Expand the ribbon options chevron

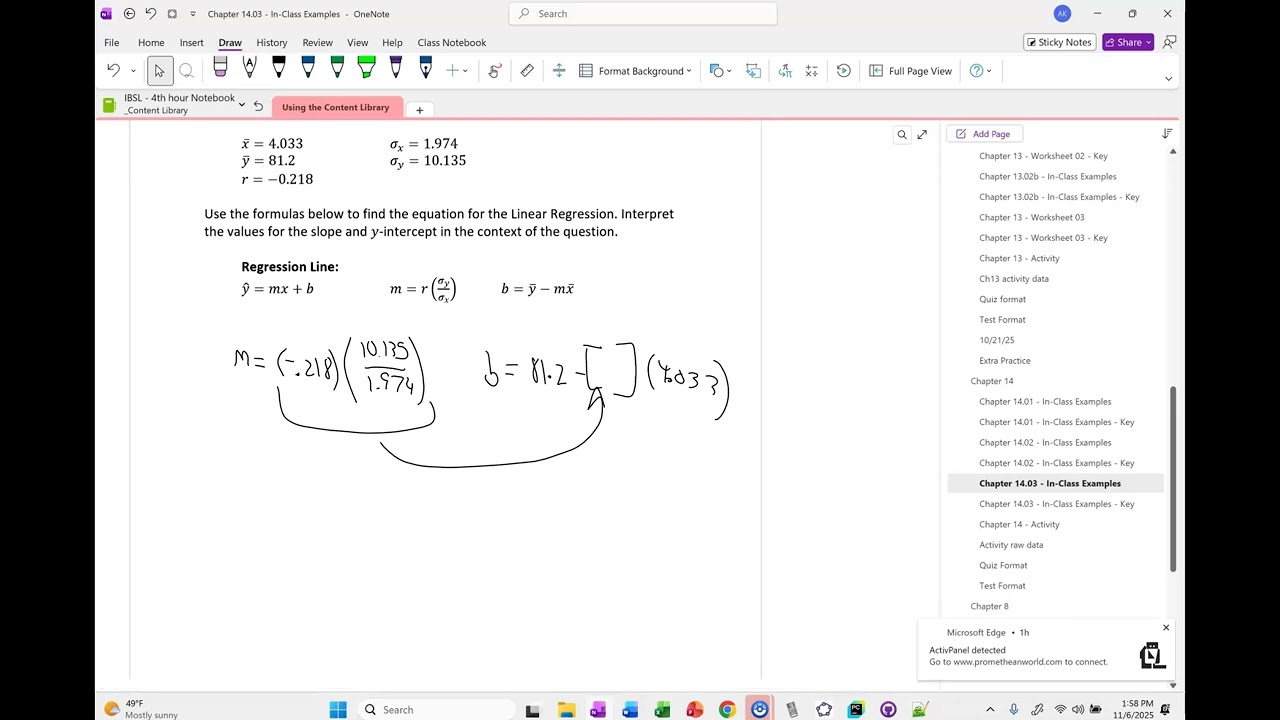pos(1168,79)
